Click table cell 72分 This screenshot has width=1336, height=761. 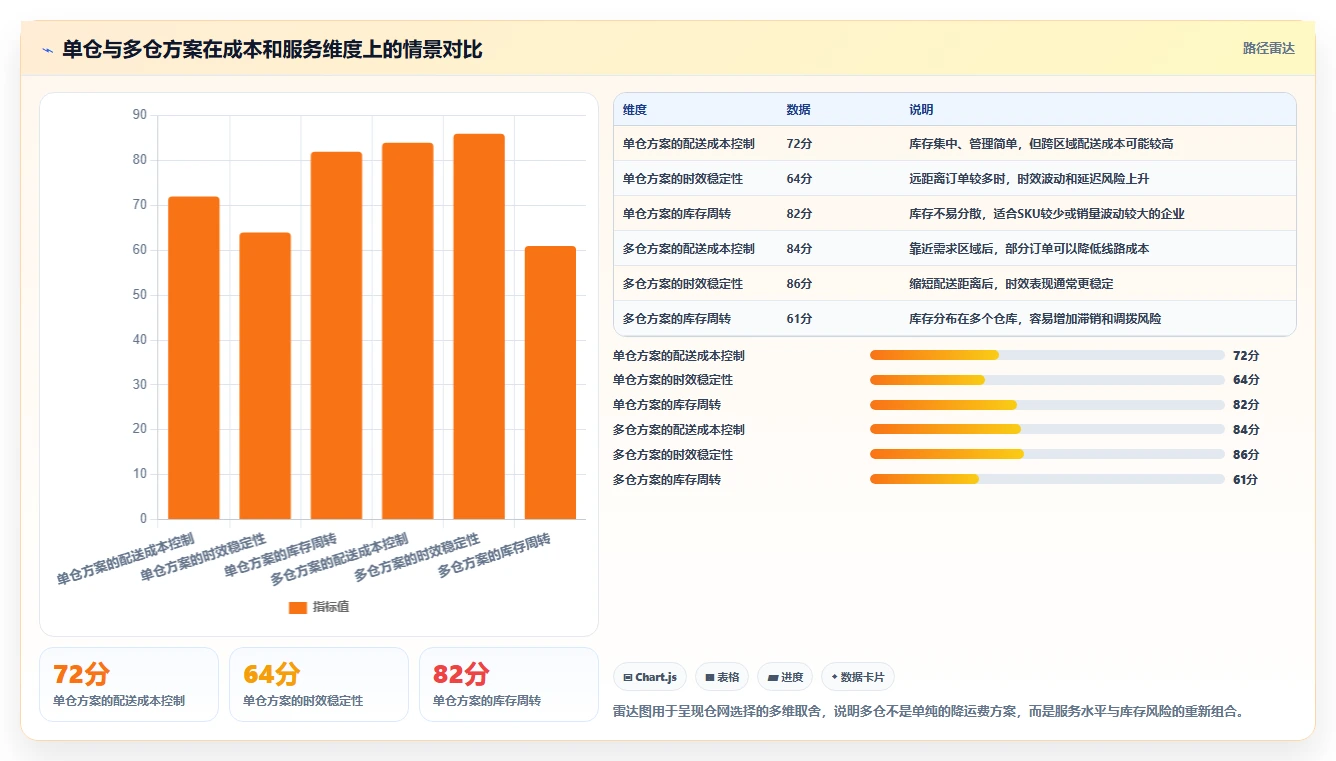point(799,144)
